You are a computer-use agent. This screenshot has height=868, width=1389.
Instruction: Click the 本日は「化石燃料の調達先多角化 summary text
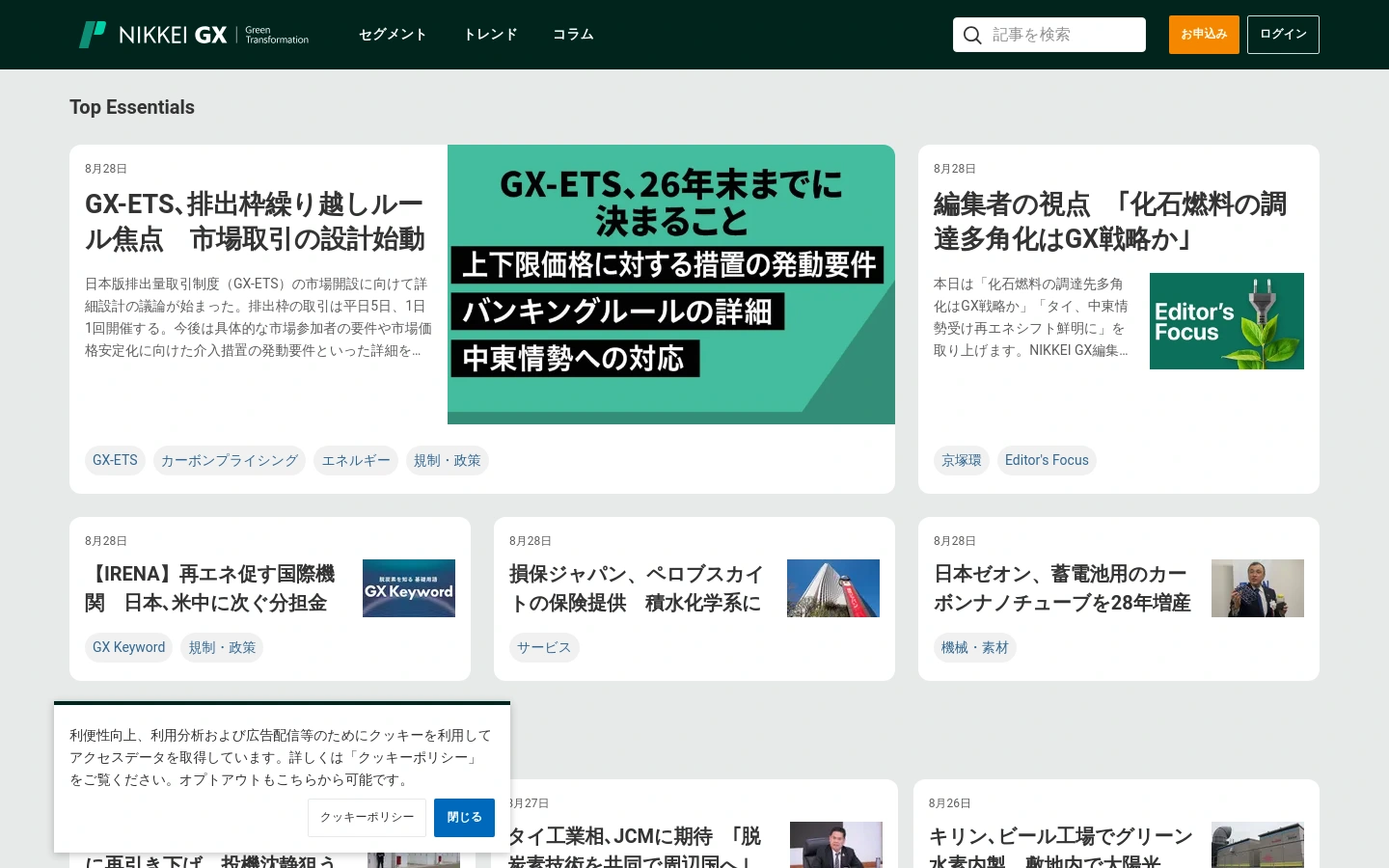click(x=1031, y=317)
